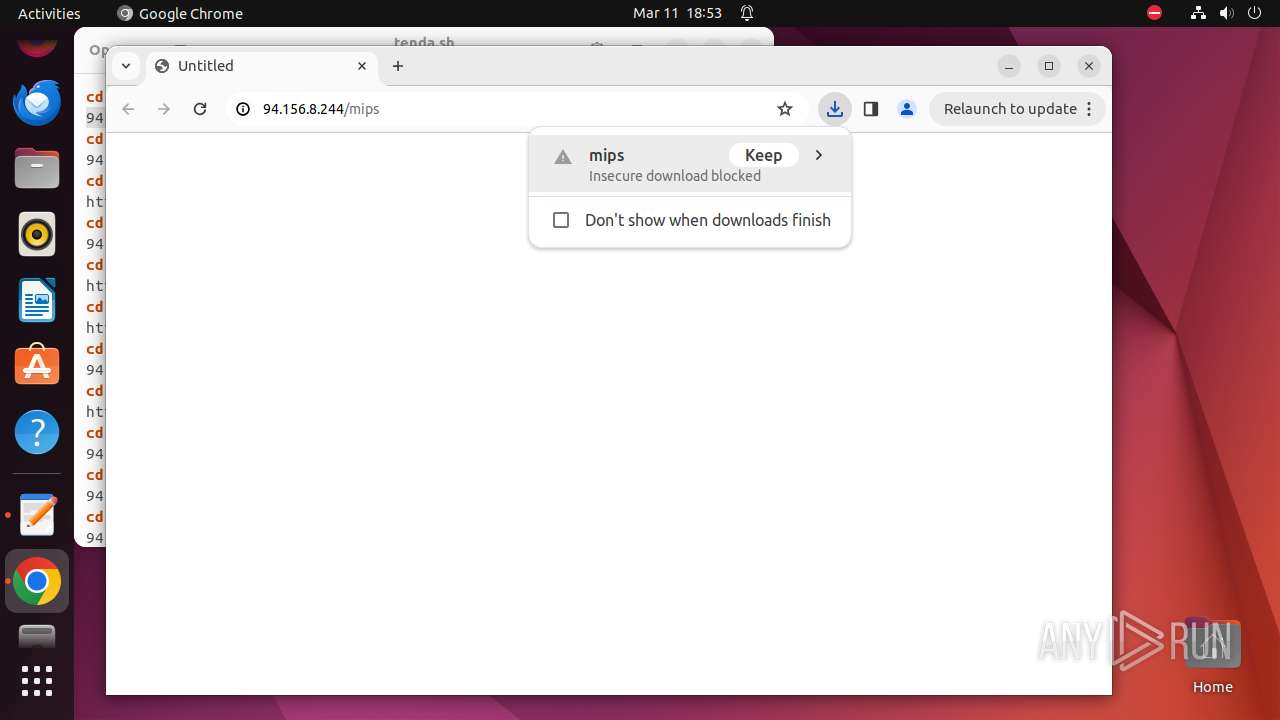This screenshot has height=720, width=1280.
Task: Close the Untitled tab
Action: pos(362,66)
